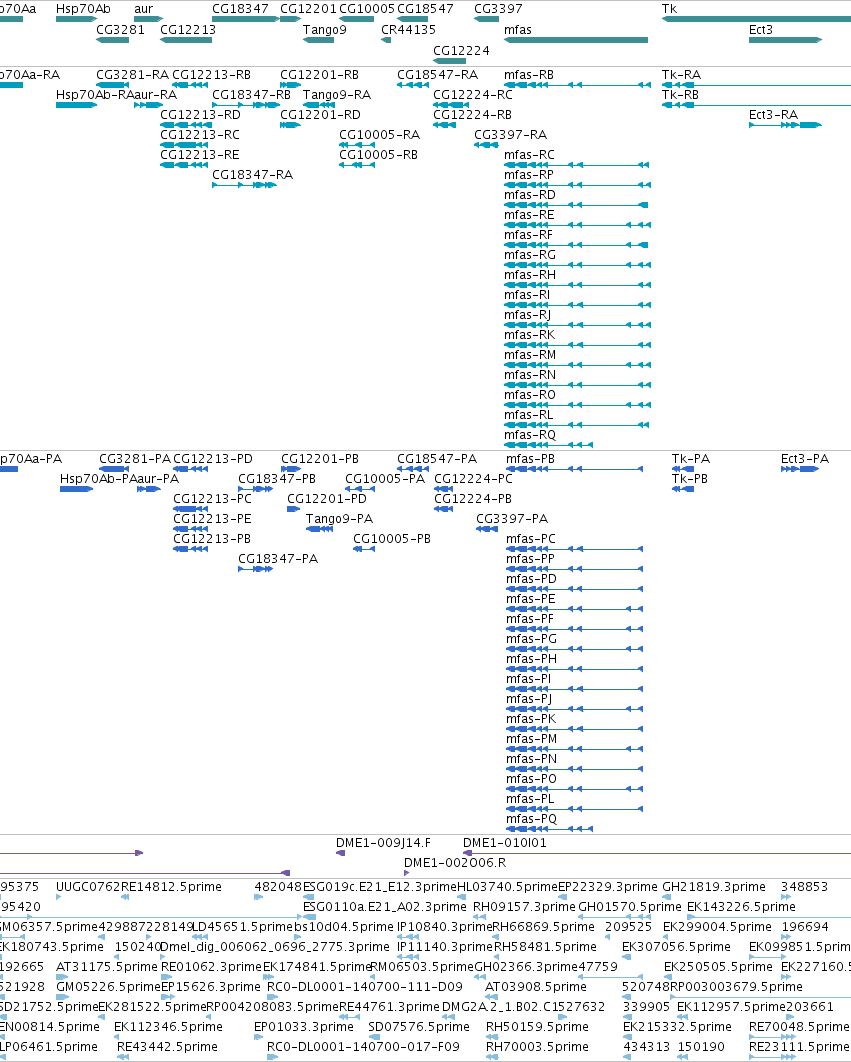This screenshot has height=1062, width=851.
Task: Select the CG3281 gene label
Action: tap(120, 30)
